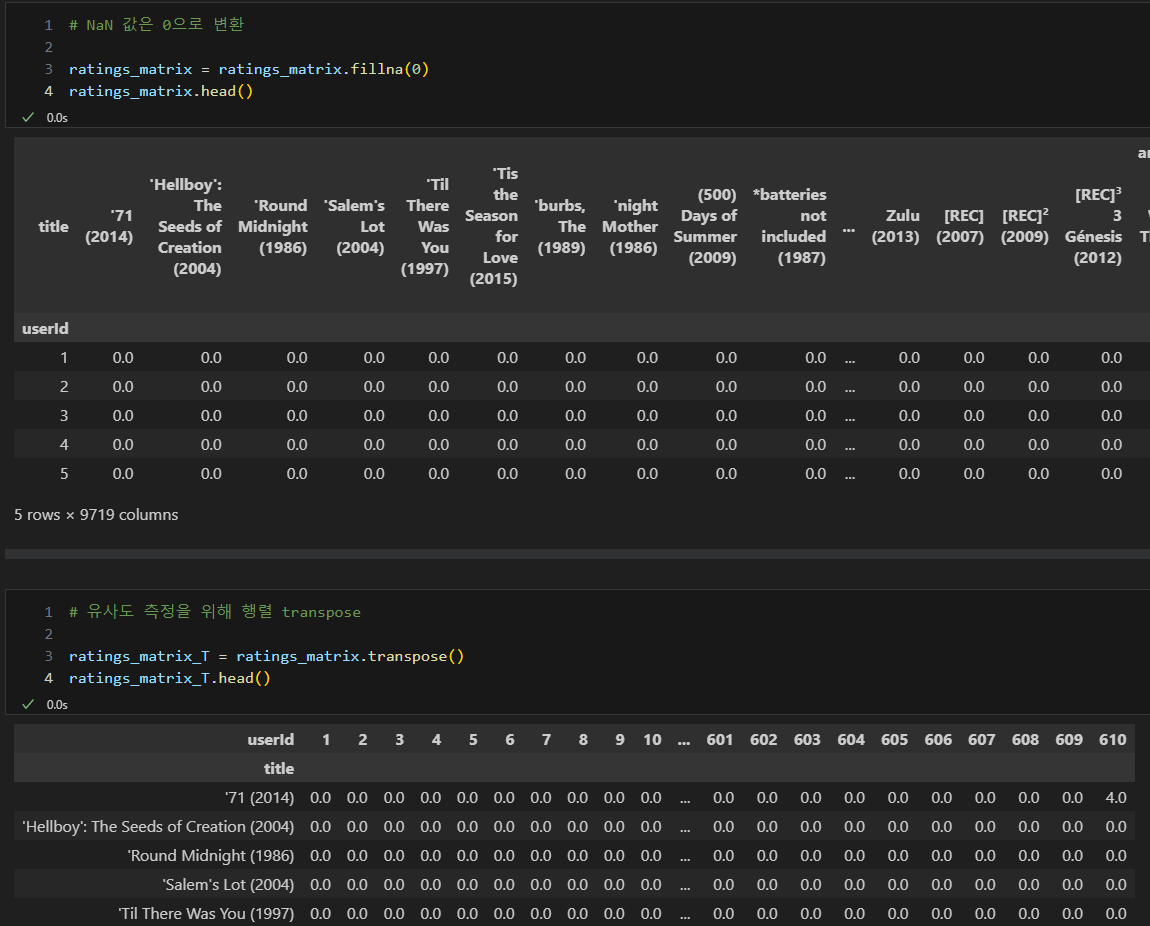Click the ellipsis column in the header row
This screenshot has height=926, width=1150.
pos(849,229)
